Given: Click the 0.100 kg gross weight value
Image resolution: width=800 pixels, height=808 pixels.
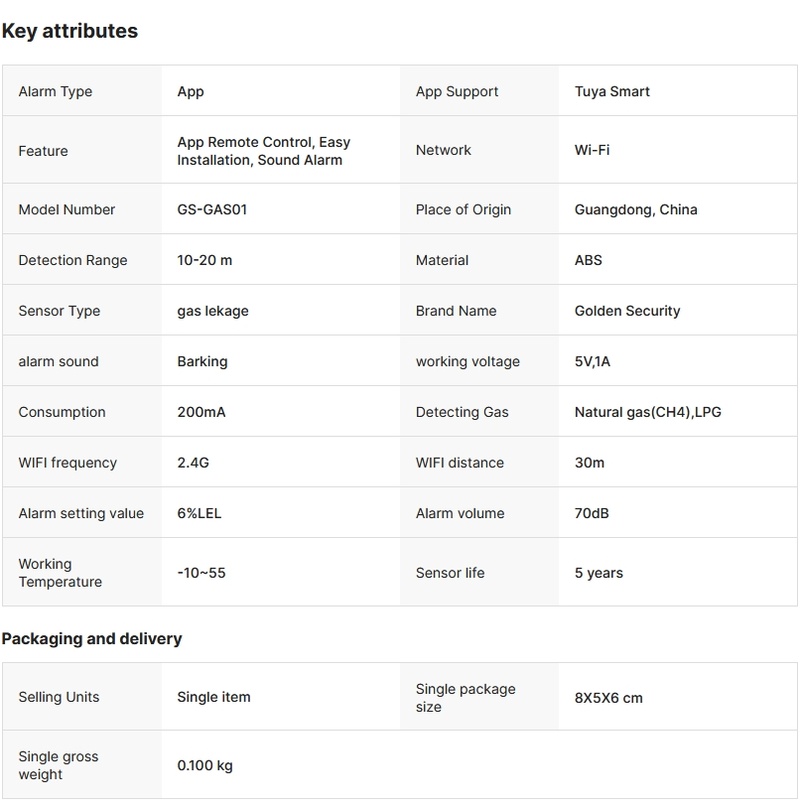Looking at the screenshot, I should point(204,766).
